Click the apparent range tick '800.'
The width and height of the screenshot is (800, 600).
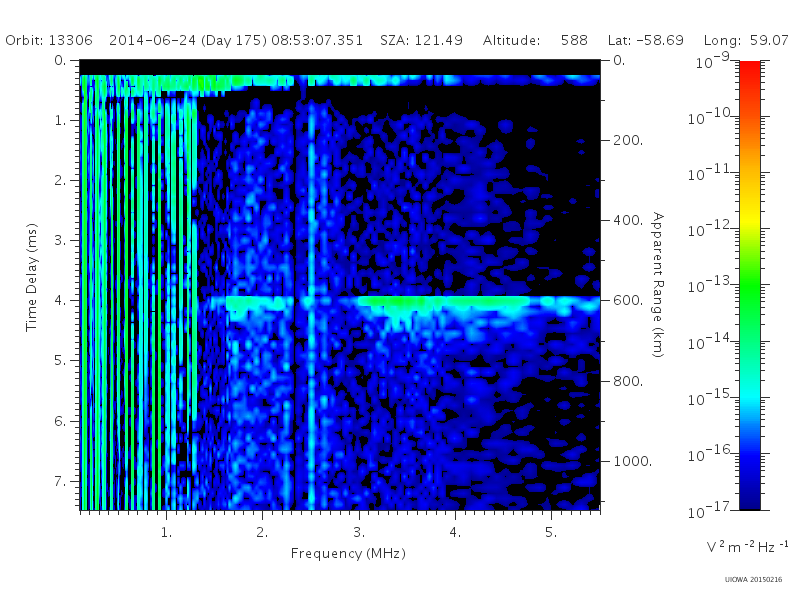pyautogui.click(x=628, y=381)
